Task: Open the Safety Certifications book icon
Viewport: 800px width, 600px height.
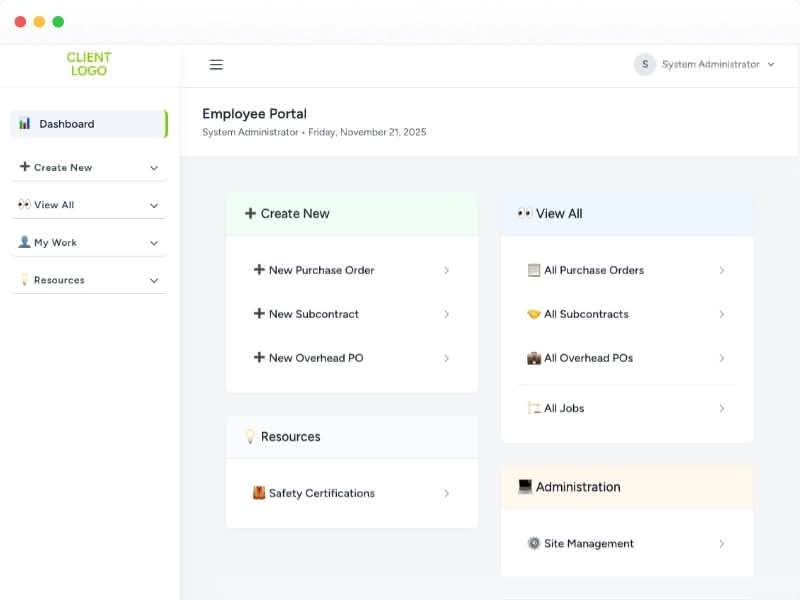Action: click(x=258, y=493)
